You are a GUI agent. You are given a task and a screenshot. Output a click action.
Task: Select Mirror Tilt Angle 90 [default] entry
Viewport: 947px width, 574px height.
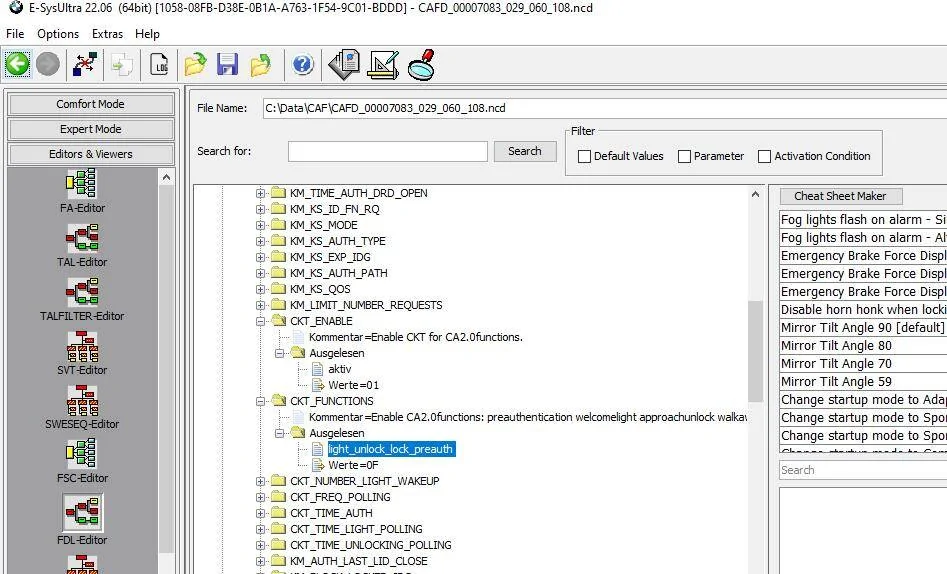tap(863, 327)
